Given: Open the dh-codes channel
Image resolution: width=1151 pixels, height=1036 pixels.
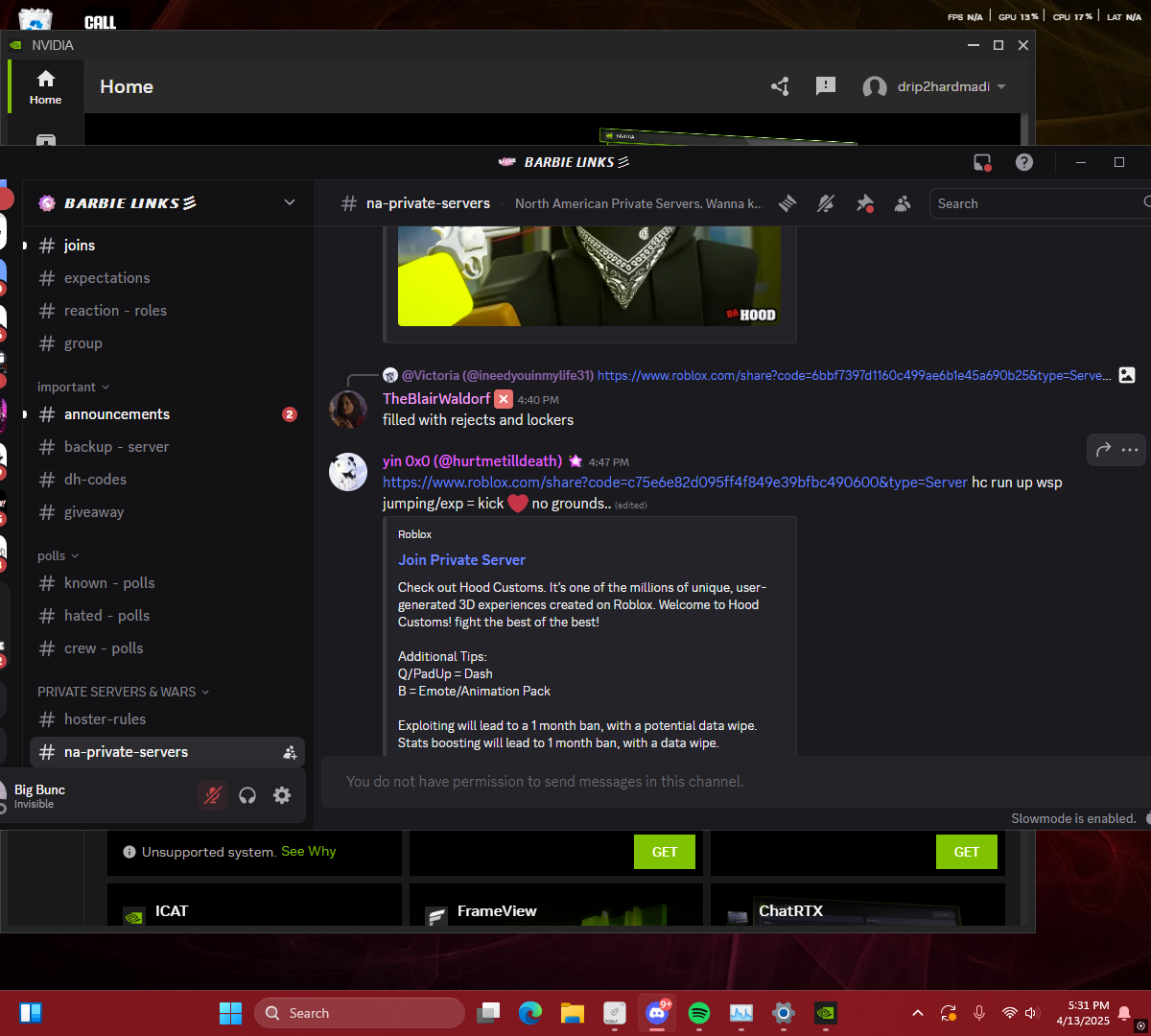Looking at the screenshot, I should pyautogui.click(x=167, y=480).
